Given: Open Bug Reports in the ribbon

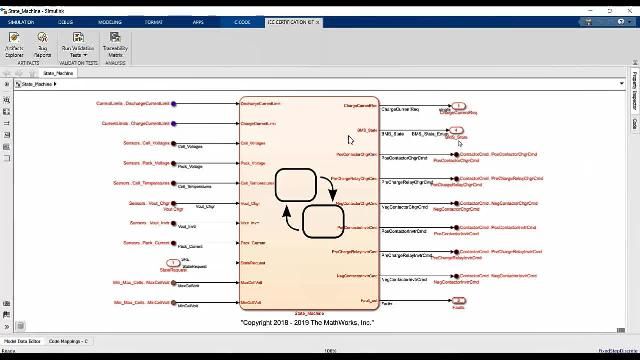Looking at the screenshot, I should point(42,44).
